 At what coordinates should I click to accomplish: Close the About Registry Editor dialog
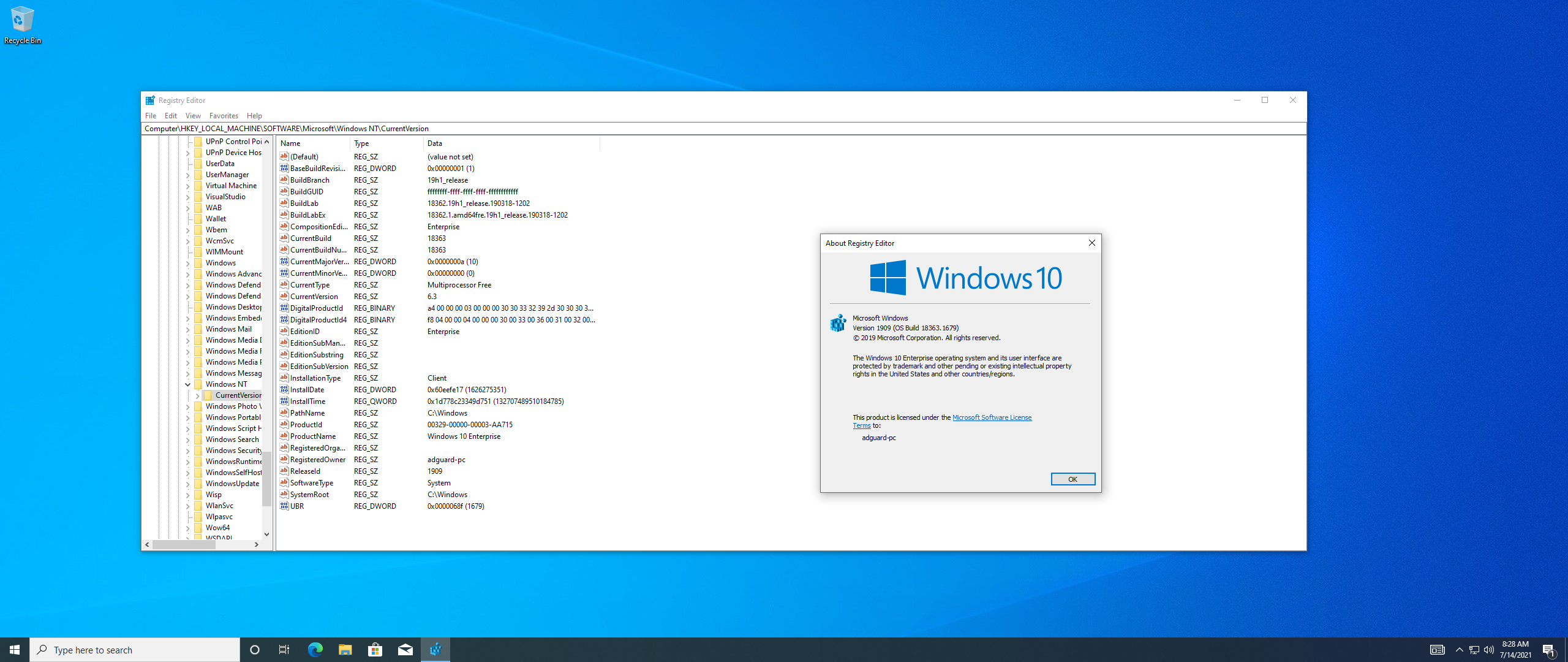[x=1091, y=243]
